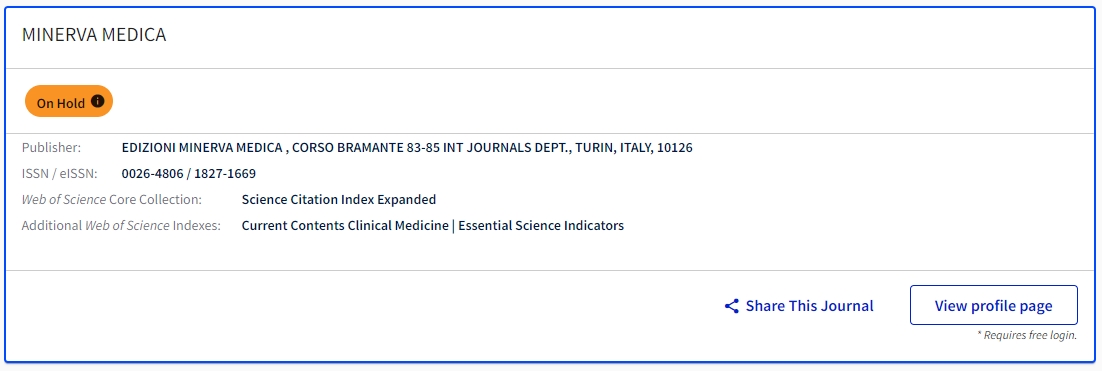Click Essential Science Indicators index

click(541, 226)
